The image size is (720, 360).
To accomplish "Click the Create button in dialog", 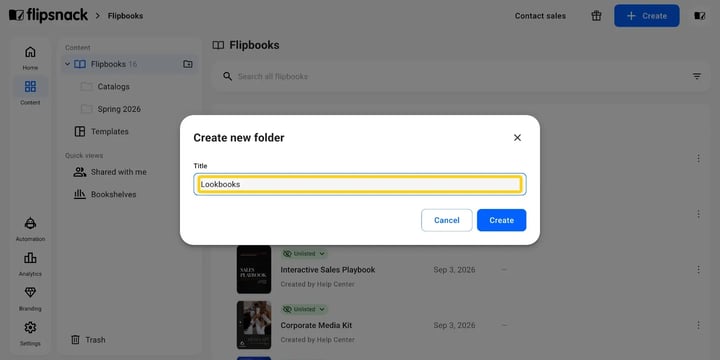I will 501,220.
